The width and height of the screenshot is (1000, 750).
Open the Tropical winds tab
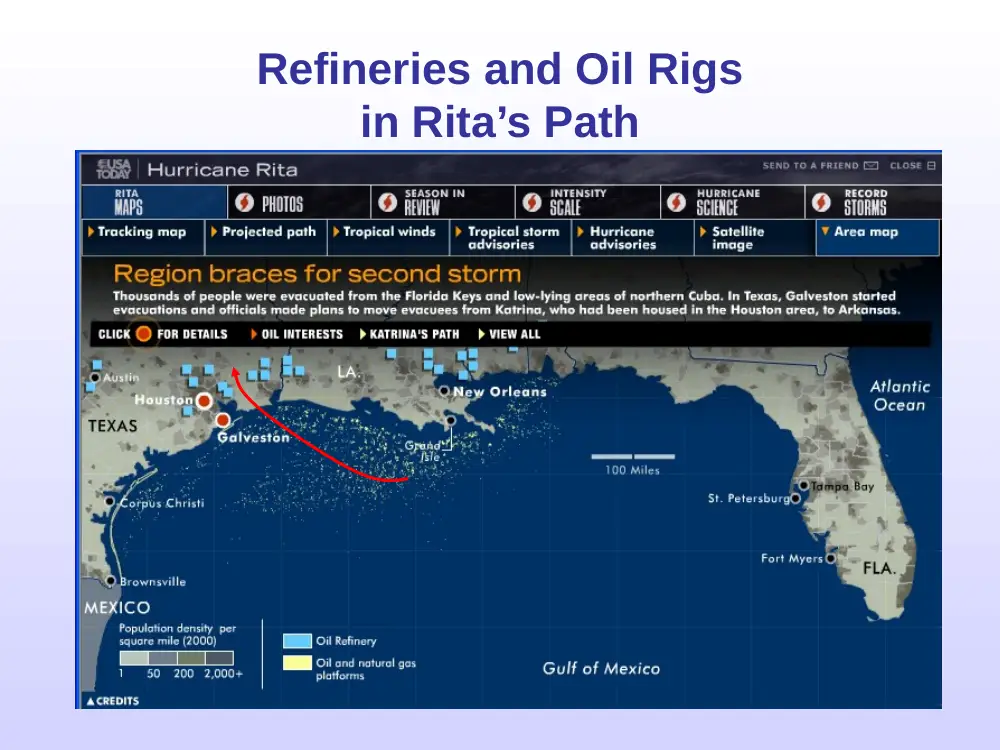388,237
